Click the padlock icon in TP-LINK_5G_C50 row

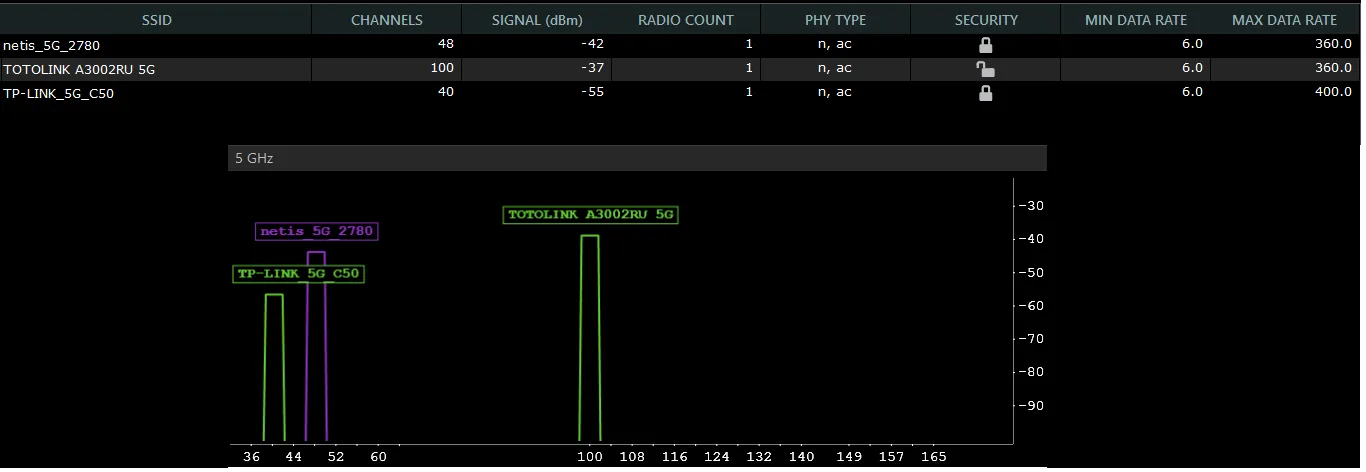click(986, 93)
